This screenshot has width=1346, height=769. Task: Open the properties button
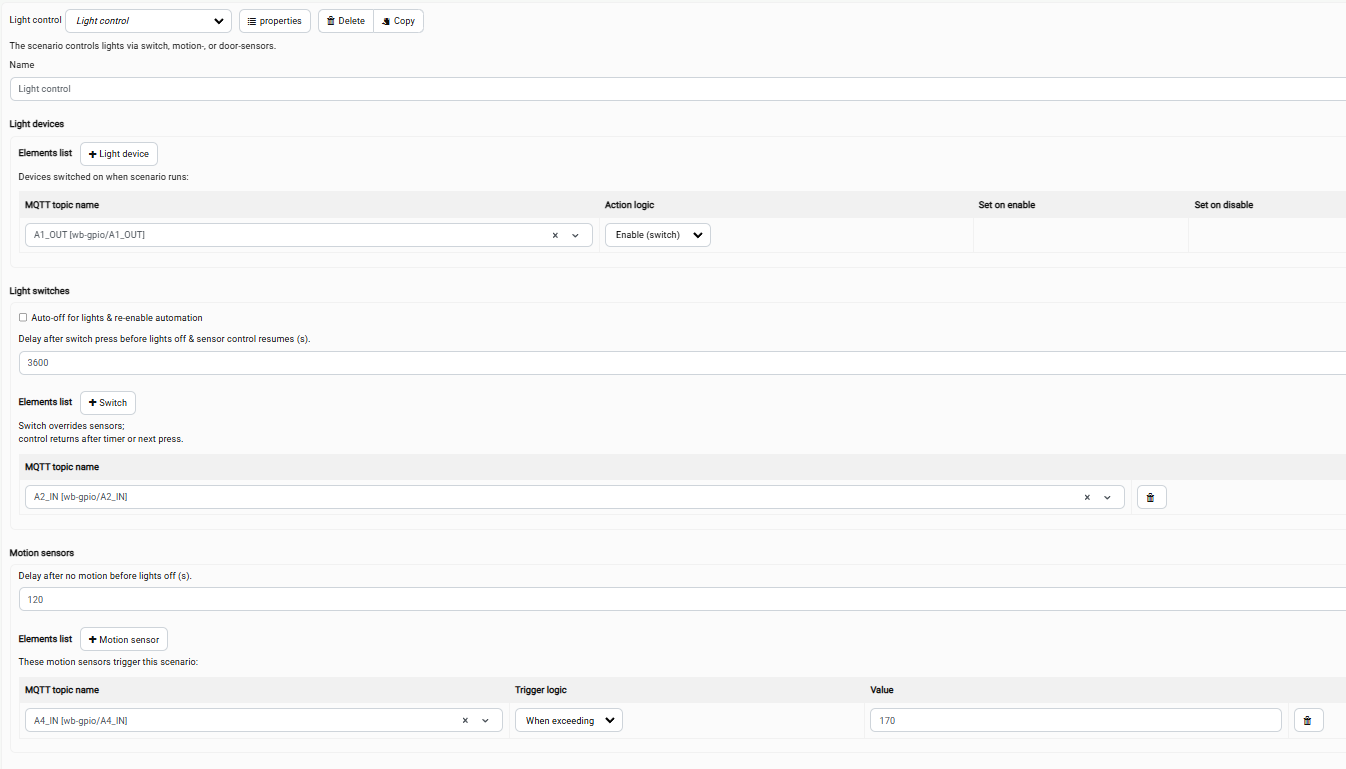click(275, 21)
